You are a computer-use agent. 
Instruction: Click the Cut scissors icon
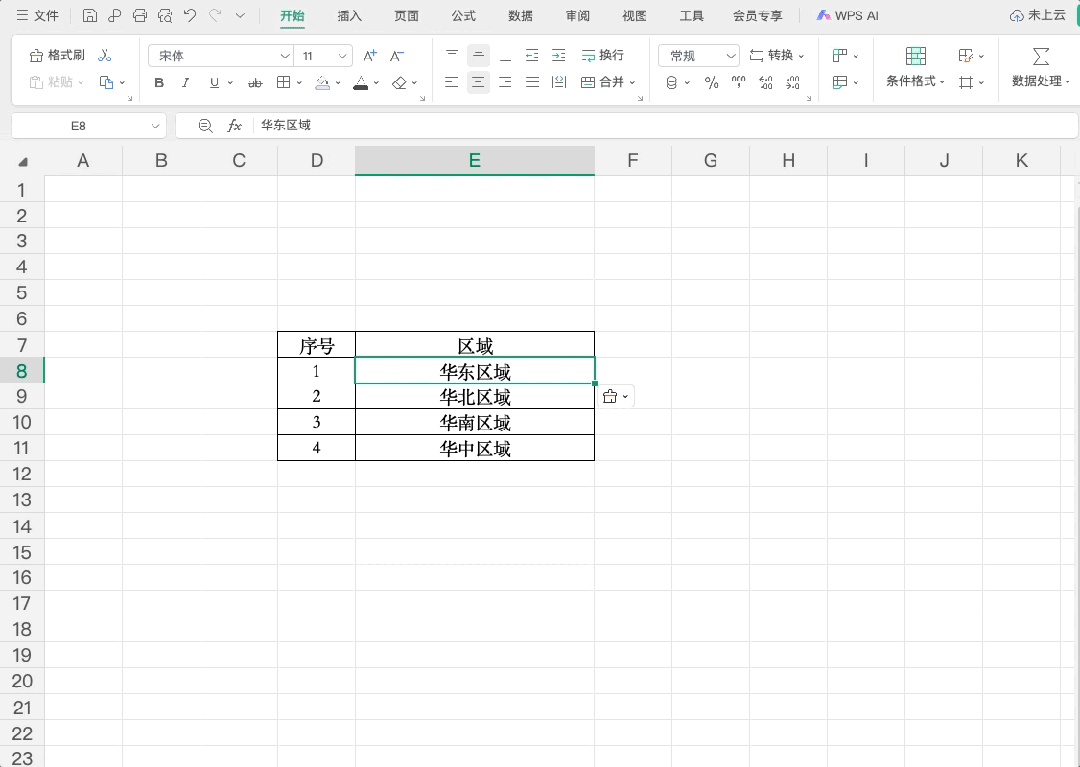(x=105, y=55)
